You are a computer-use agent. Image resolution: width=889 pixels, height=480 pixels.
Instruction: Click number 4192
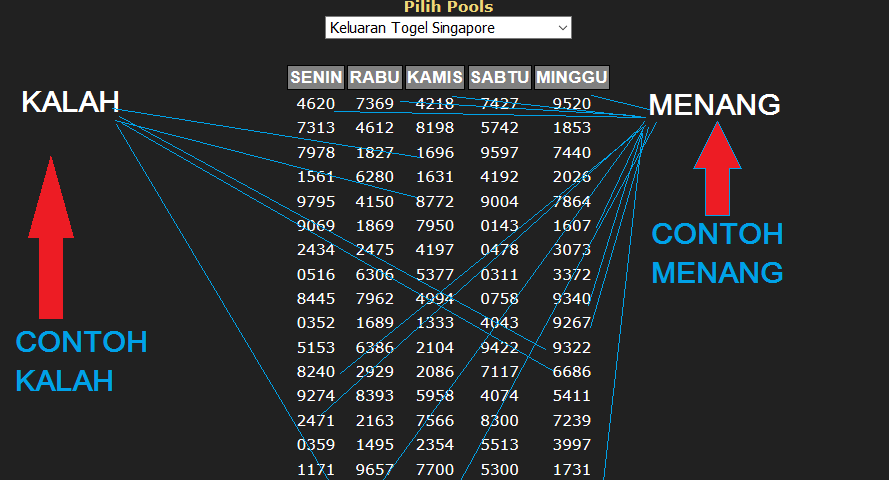[x=499, y=177]
